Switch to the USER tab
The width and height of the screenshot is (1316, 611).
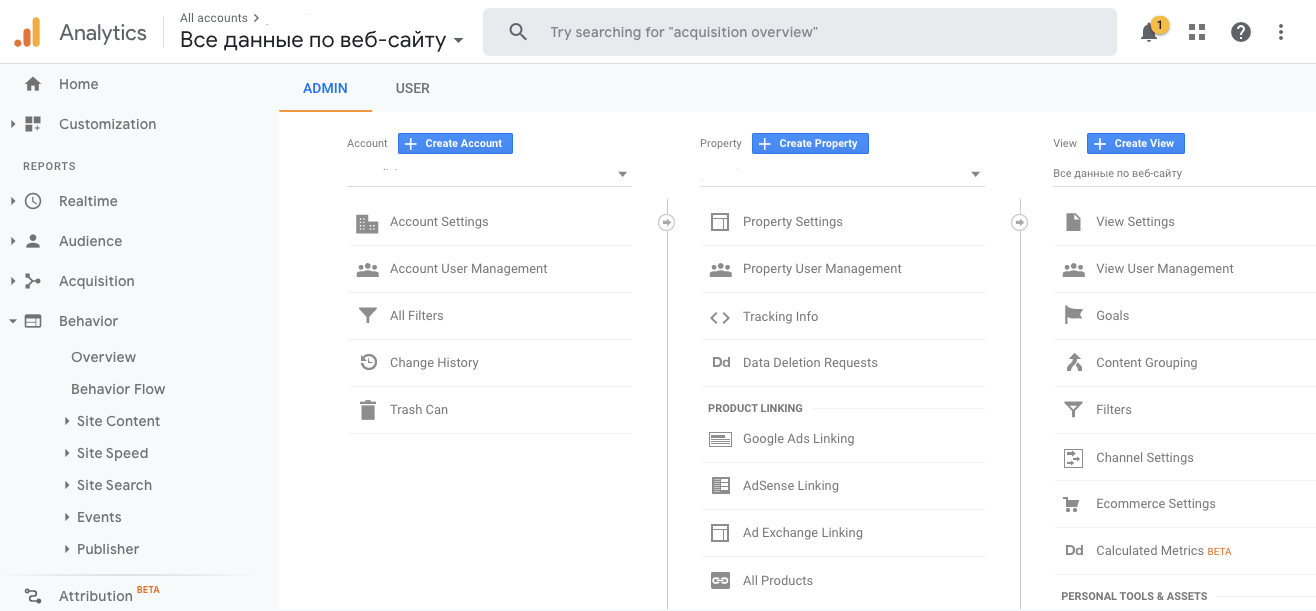click(412, 88)
